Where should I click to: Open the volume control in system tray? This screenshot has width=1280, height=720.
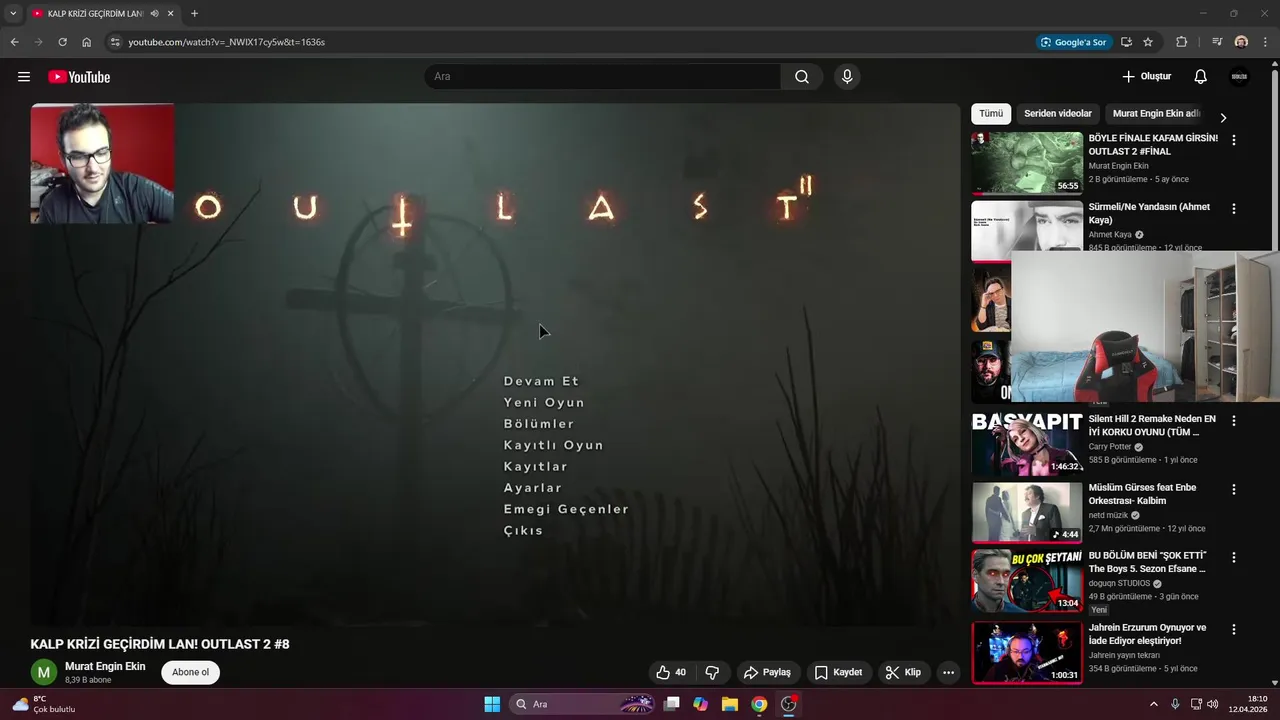[1214, 704]
